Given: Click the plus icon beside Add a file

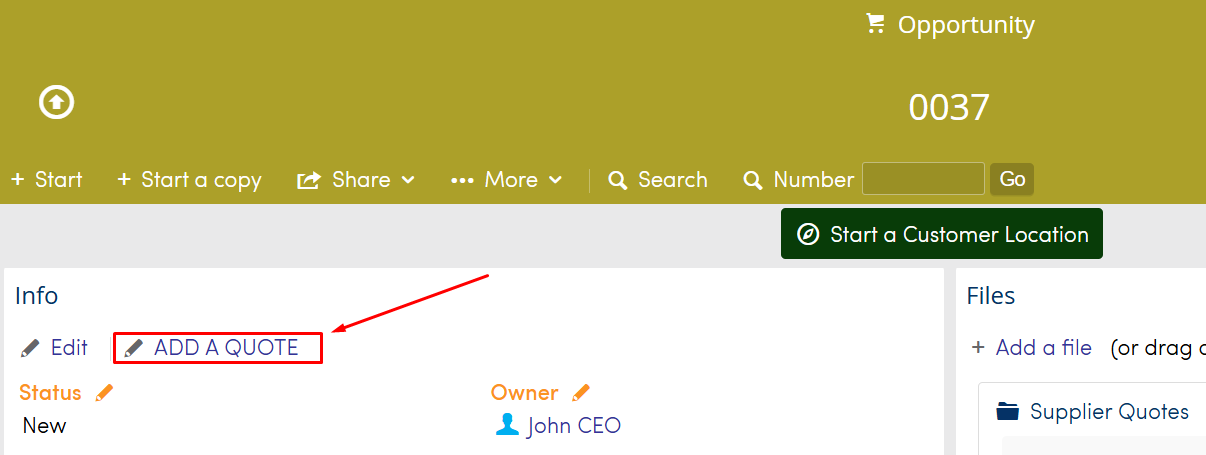Looking at the screenshot, I should tap(978, 348).
